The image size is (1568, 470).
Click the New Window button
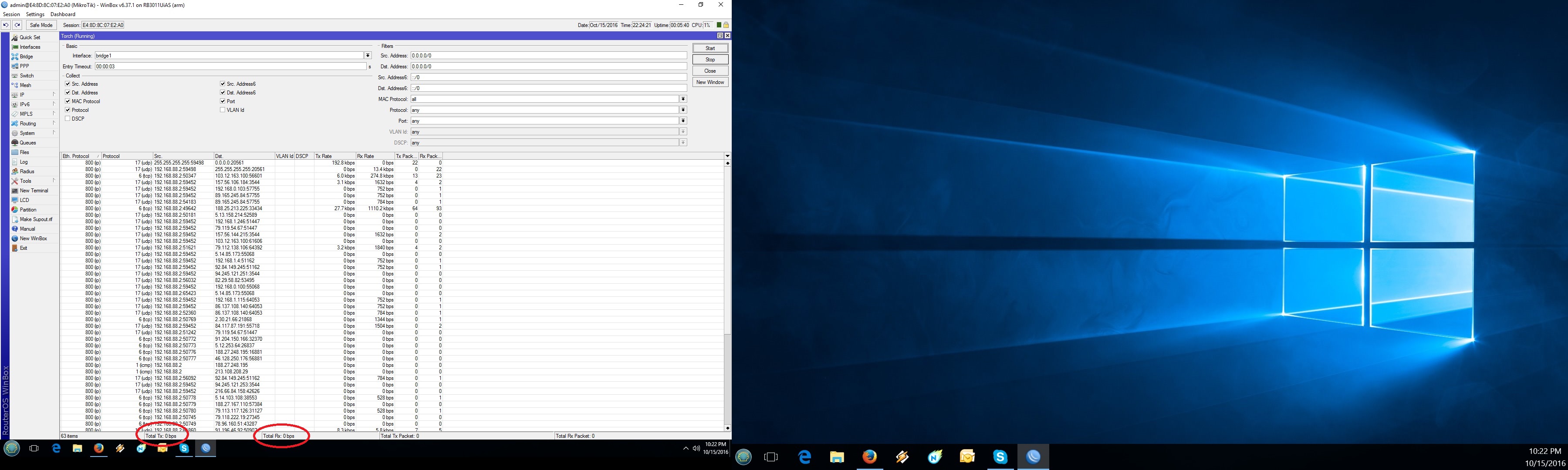(x=710, y=82)
